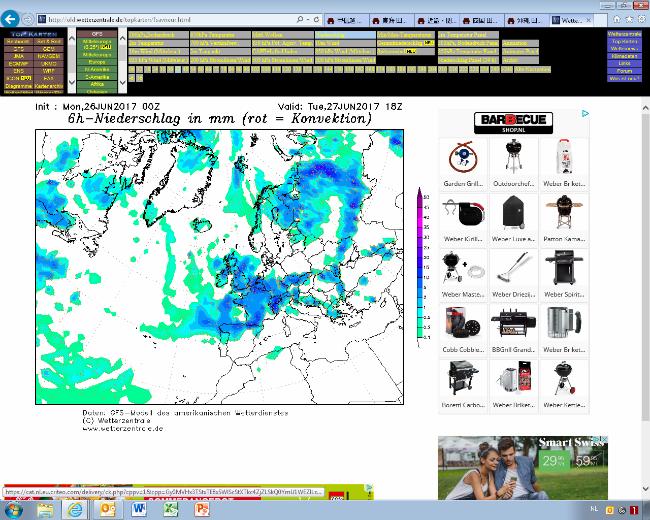Switch to the fifth browser tab

coord(526,20)
